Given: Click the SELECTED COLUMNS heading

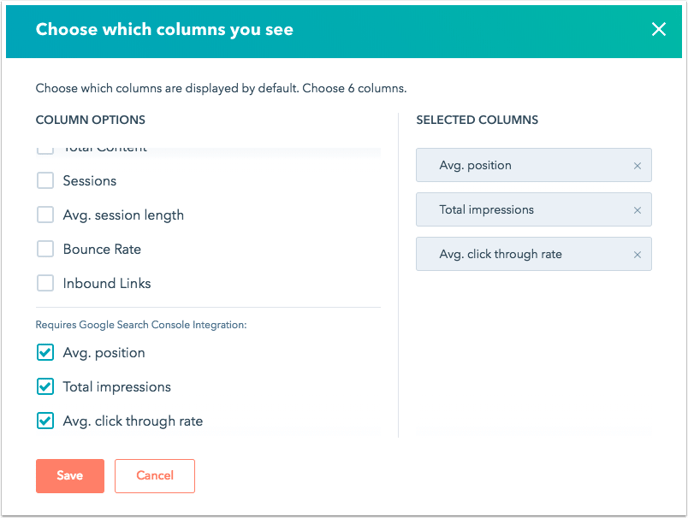Looking at the screenshot, I should click(x=477, y=120).
